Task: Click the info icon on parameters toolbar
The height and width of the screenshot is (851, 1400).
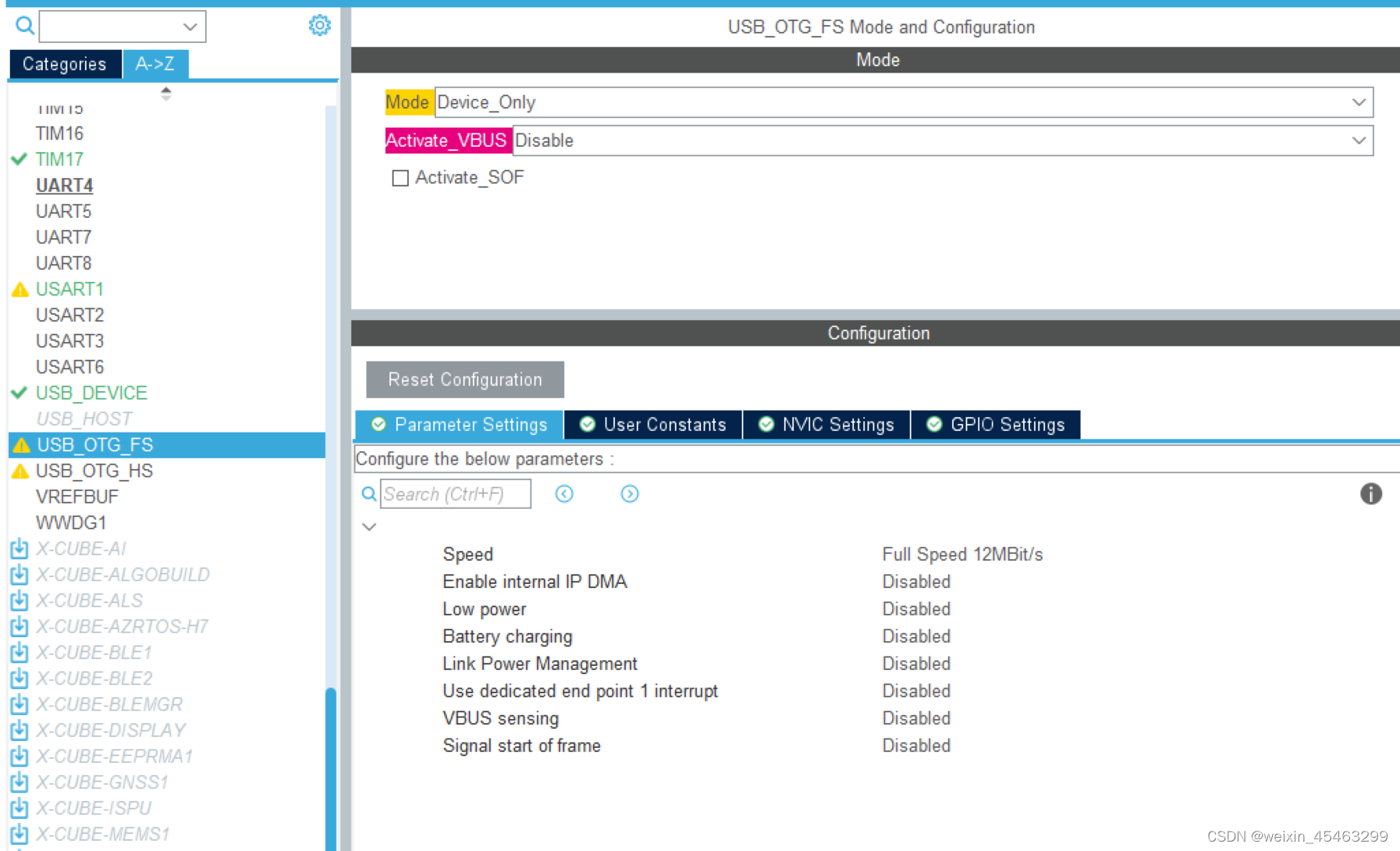Action: (x=1370, y=494)
